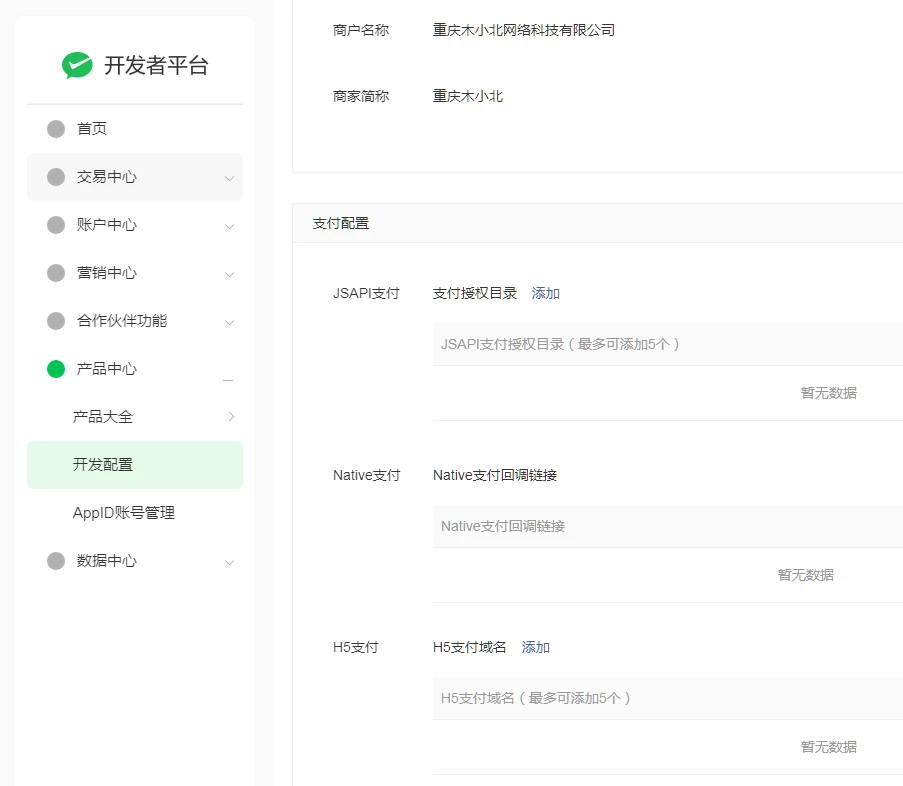Image resolution: width=903 pixels, height=786 pixels.
Task: Click the gray circle icon beside 合作伙伴功能
Action: [x=56, y=321]
